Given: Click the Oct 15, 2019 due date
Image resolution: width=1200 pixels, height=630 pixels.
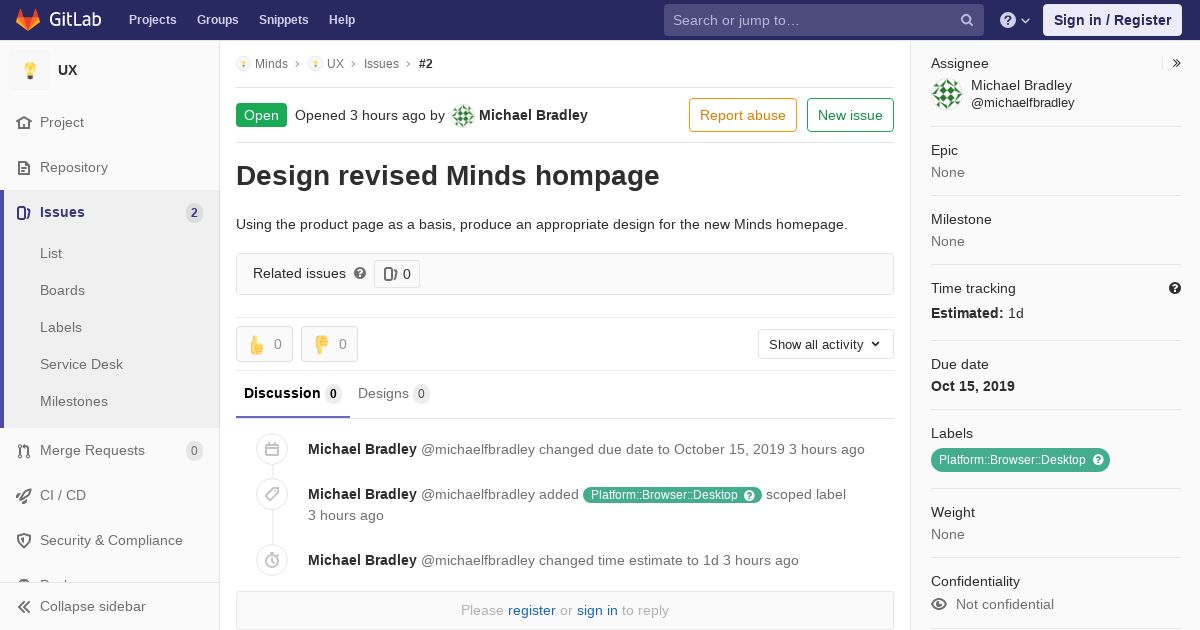Looking at the screenshot, I should click(x=973, y=386).
